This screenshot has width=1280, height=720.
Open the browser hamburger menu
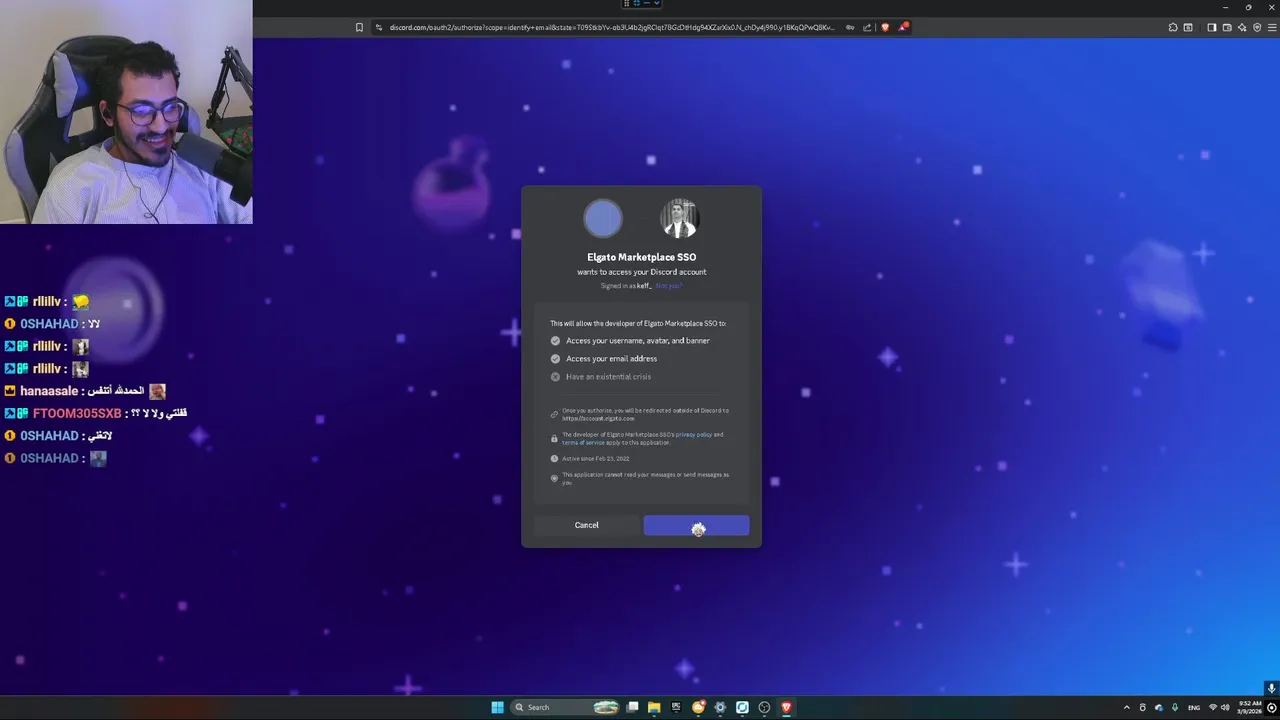[x=1271, y=27]
